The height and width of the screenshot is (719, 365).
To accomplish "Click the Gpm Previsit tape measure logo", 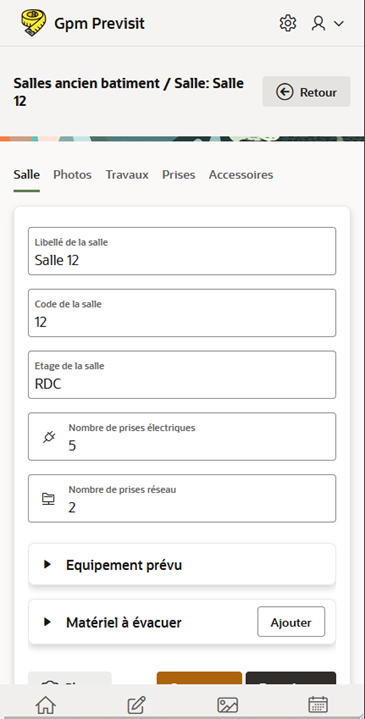I will 33,23.
